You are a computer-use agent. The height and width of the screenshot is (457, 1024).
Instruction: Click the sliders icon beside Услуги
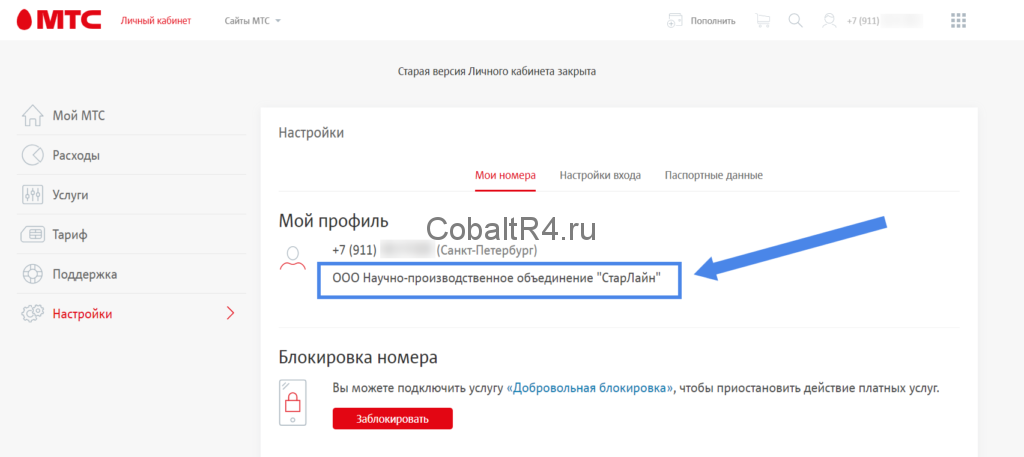pos(33,195)
